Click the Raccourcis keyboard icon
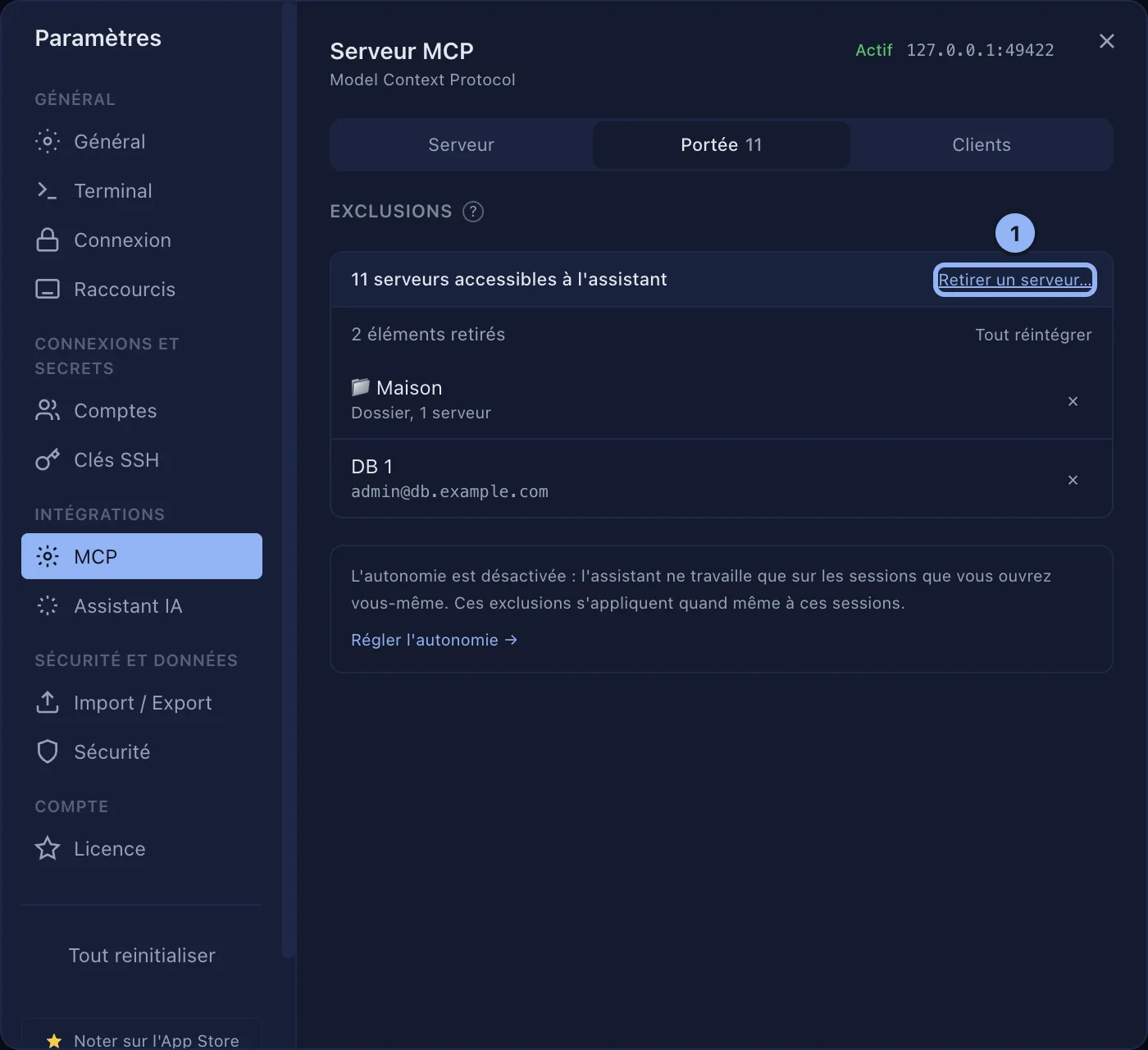 coord(48,290)
